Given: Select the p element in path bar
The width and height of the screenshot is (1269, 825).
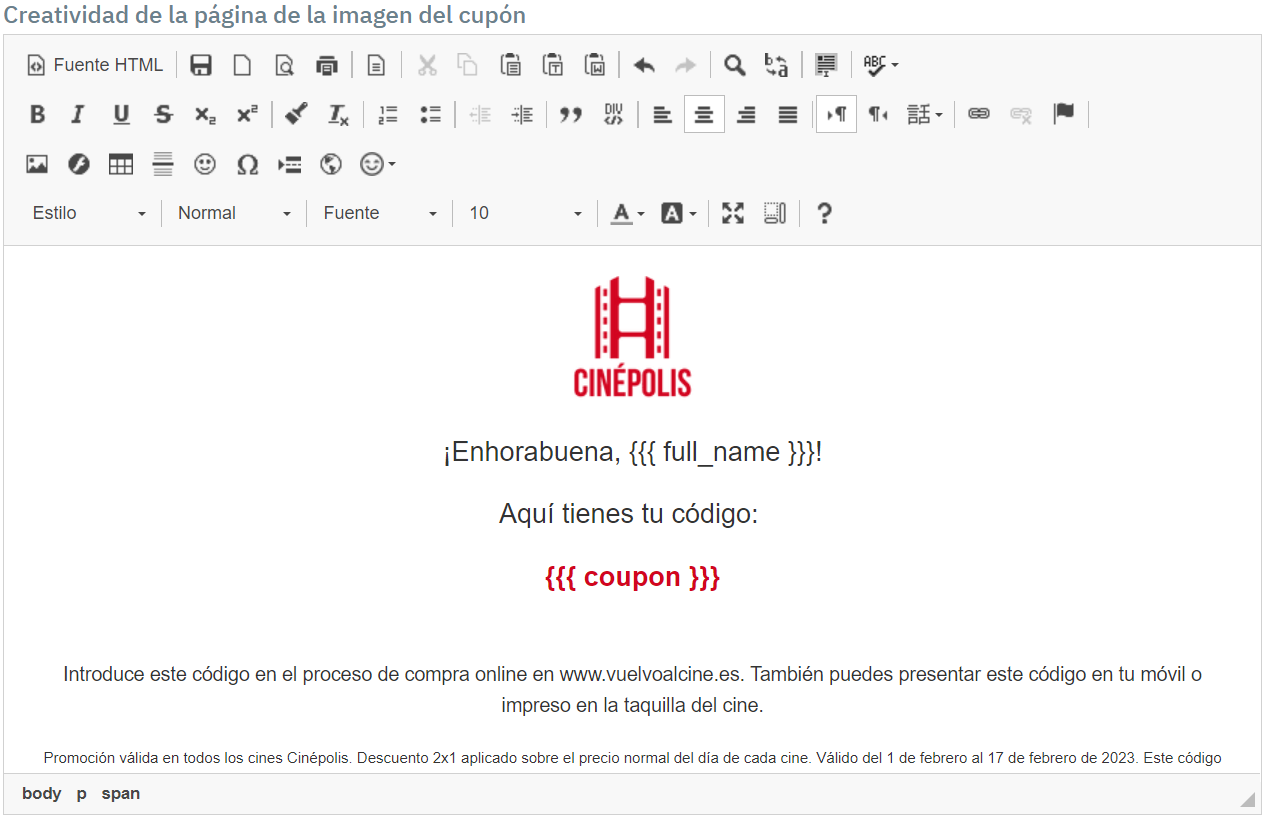Looking at the screenshot, I should point(82,794).
